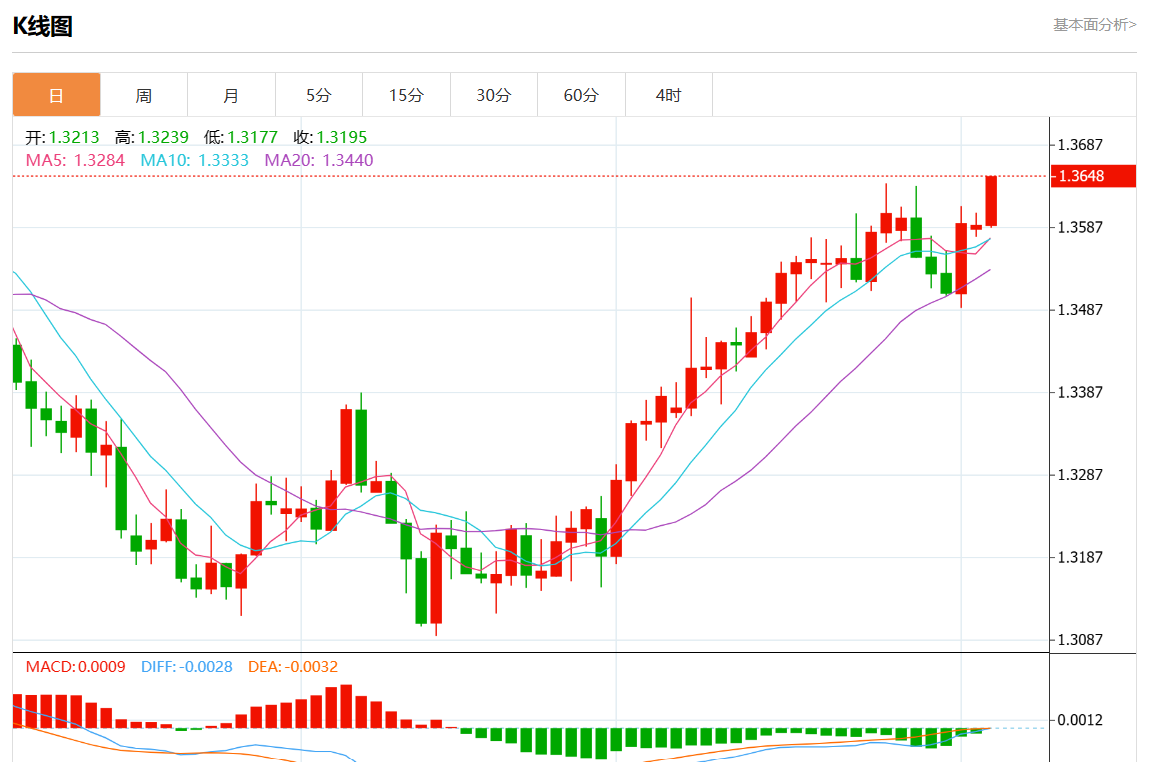Click the MA5: 1.3284 indicator value
This screenshot has width=1156, height=762.
click(75, 161)
